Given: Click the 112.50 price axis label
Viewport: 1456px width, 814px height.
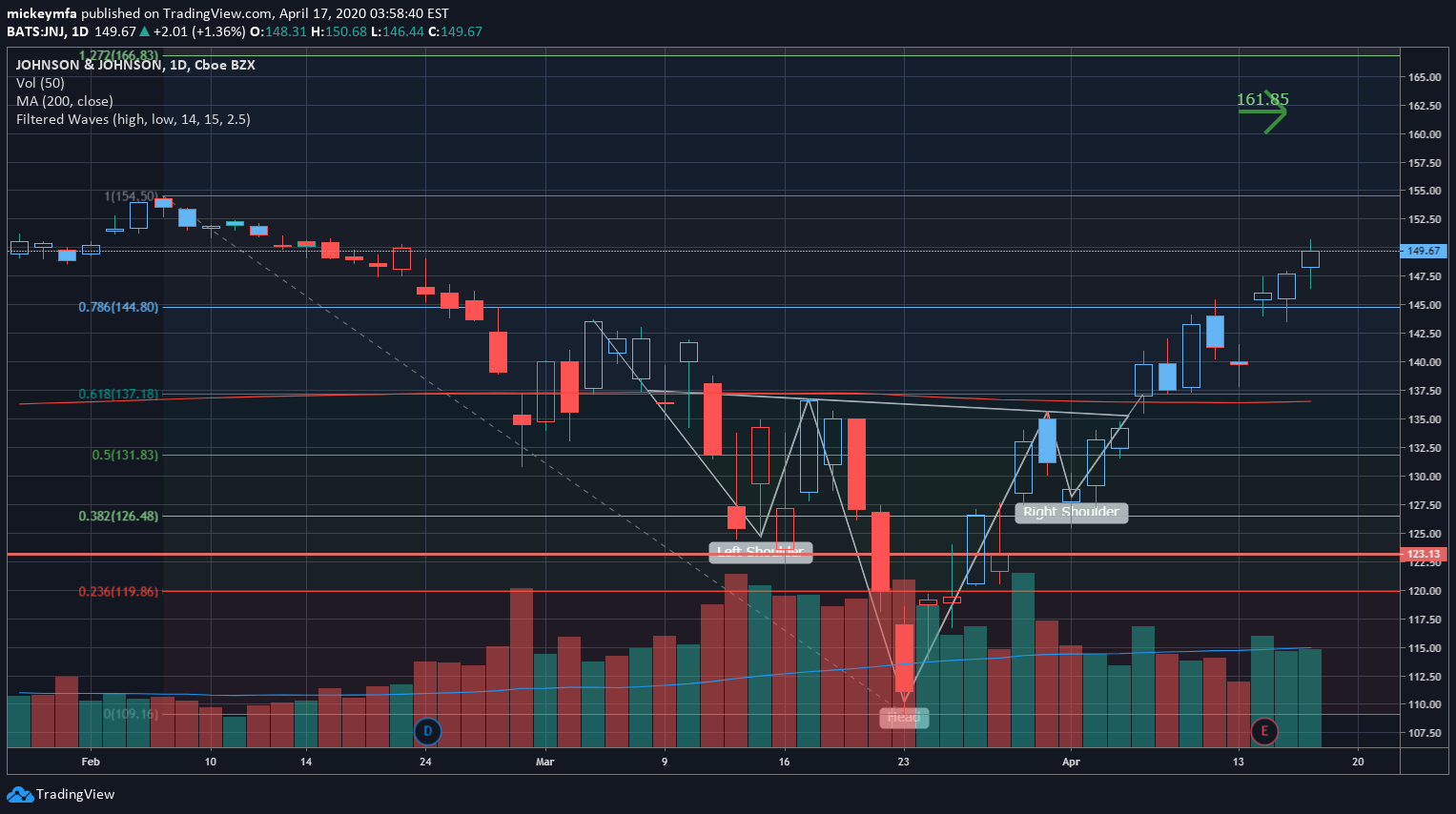Looking at the screenshot, I should (x=1424, y=677).
